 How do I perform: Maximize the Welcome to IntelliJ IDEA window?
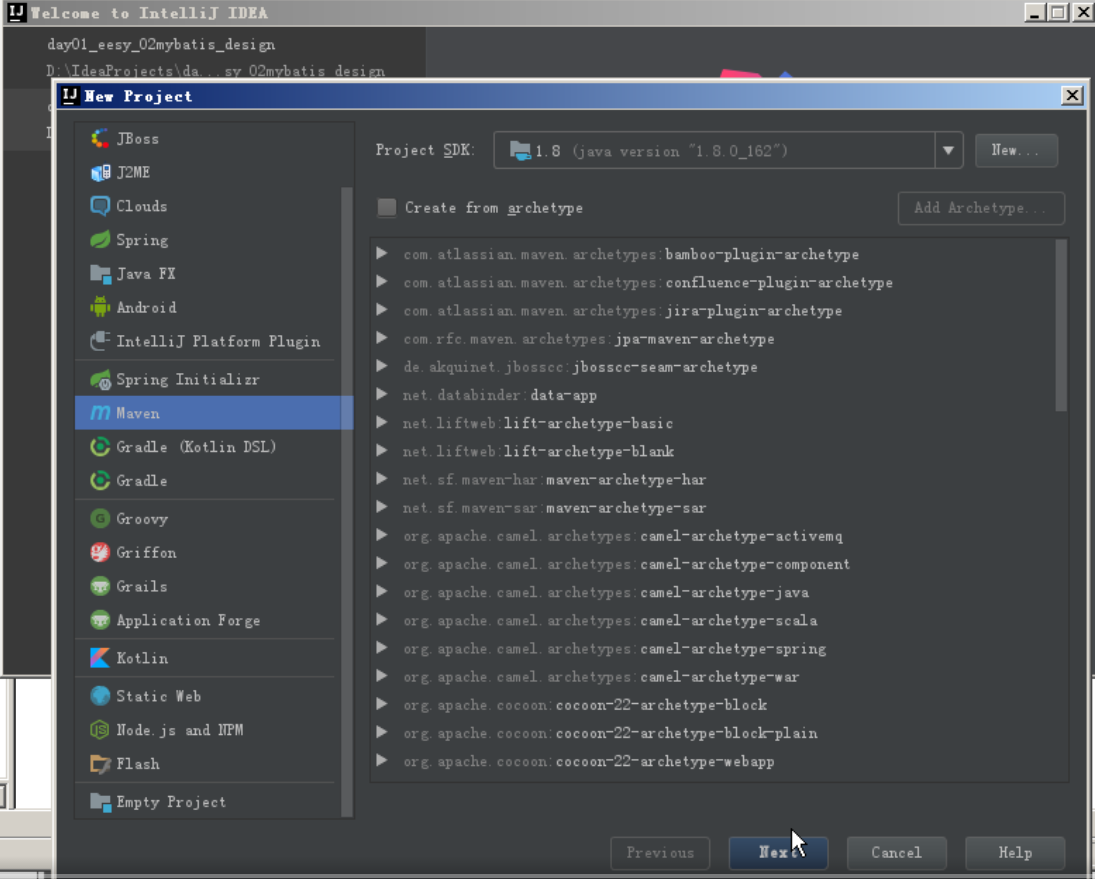pos(1058,13)
